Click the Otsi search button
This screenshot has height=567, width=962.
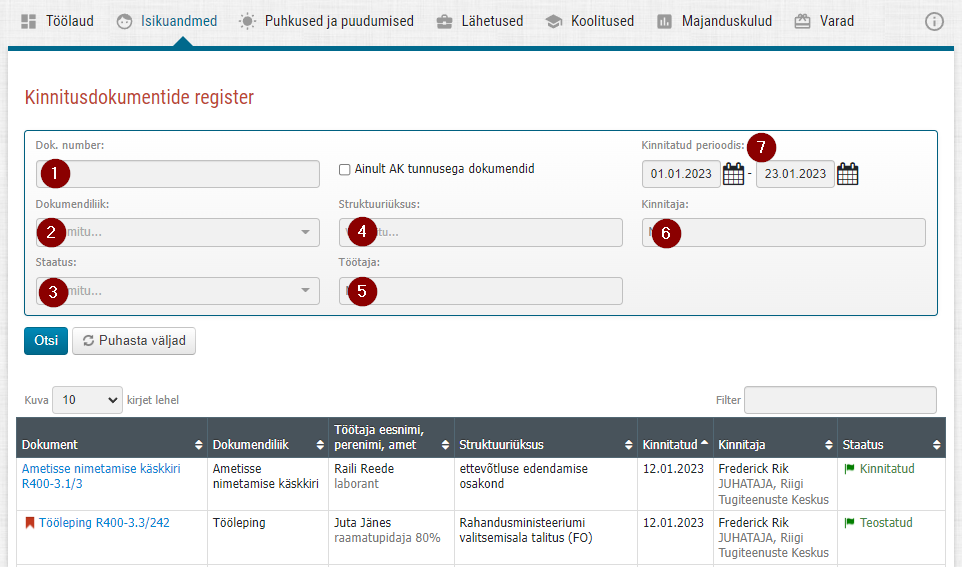tap(46, 341)
